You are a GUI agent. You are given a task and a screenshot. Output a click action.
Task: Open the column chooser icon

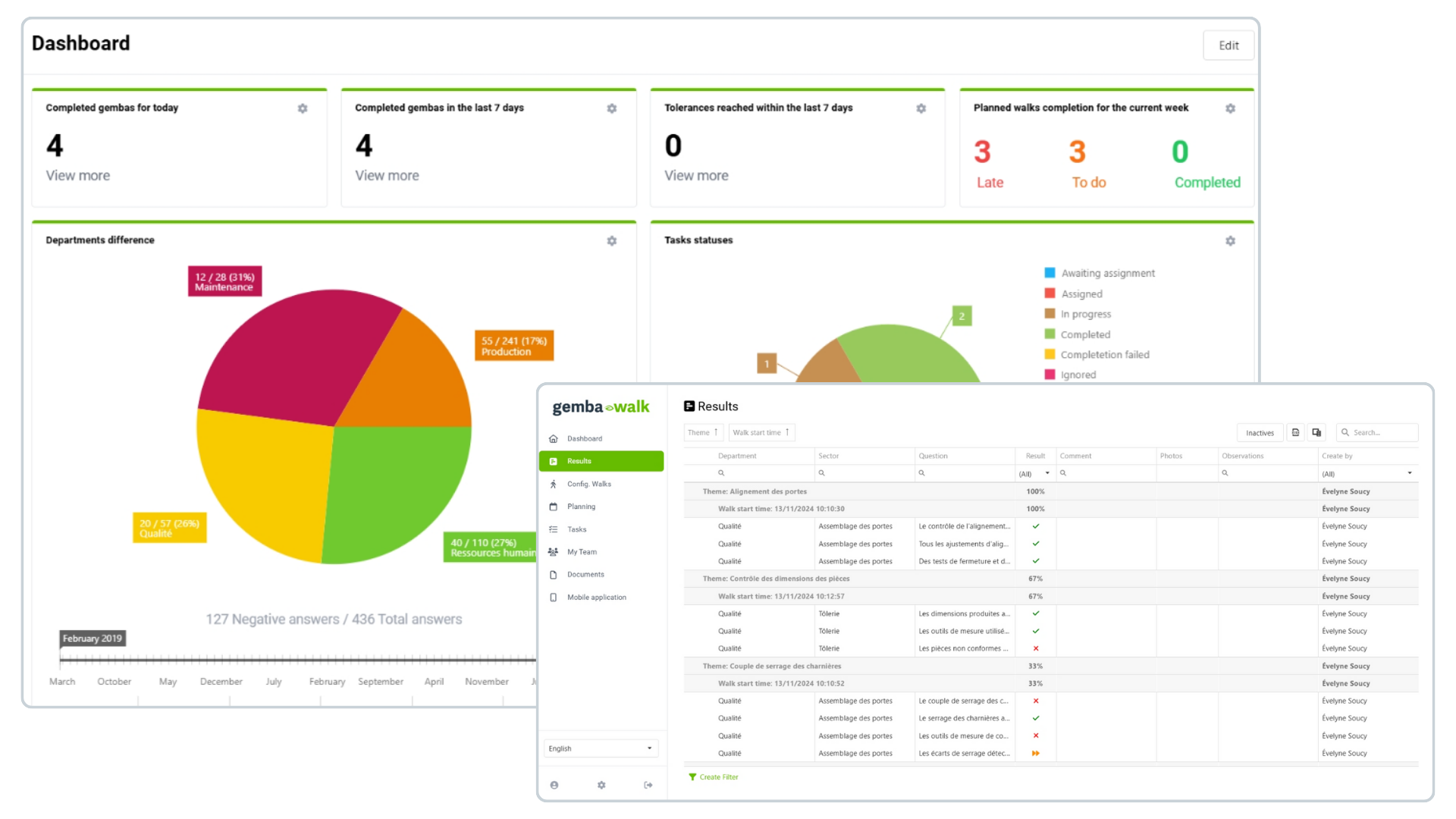pyautogui.click(x=1316, y=432)
